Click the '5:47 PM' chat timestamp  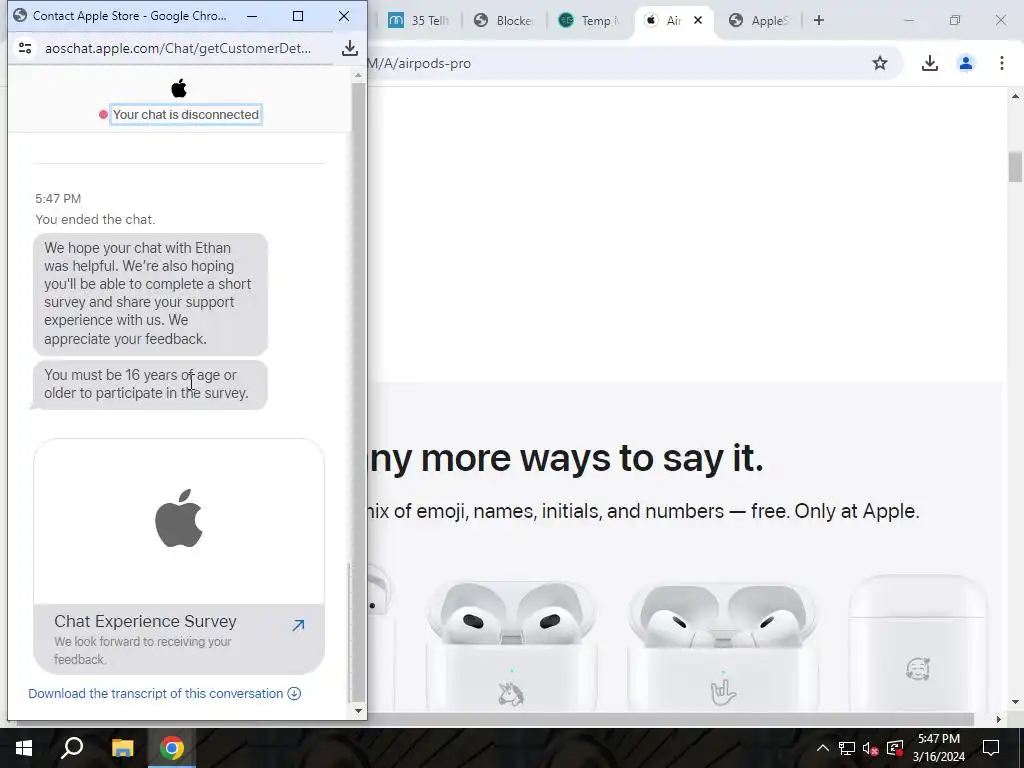pyautogui.click(x=58, y=199)
